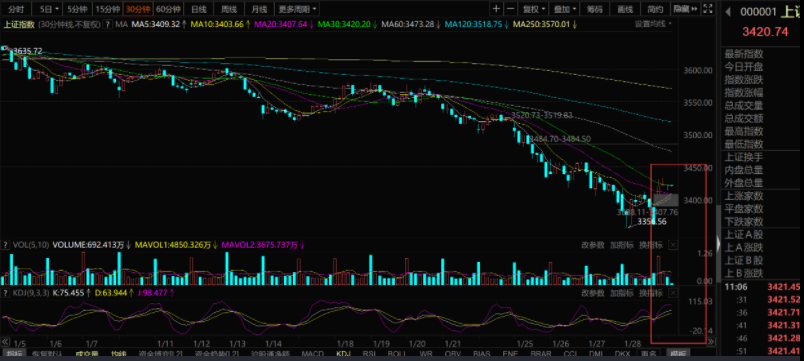Click the fullscreen expand icon
Screen dimensions: 804x361
708,9
